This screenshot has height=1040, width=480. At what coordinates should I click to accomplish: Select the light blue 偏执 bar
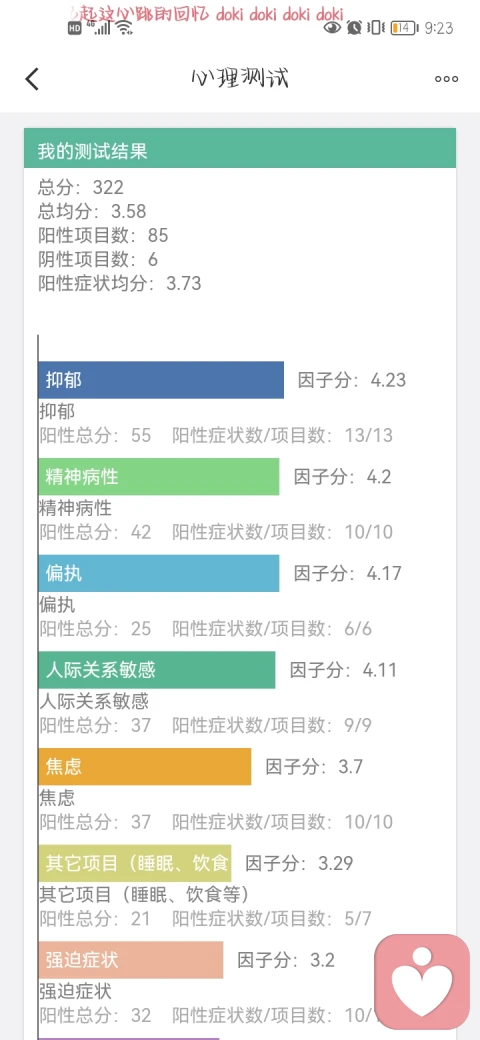[x=158, y=573]
